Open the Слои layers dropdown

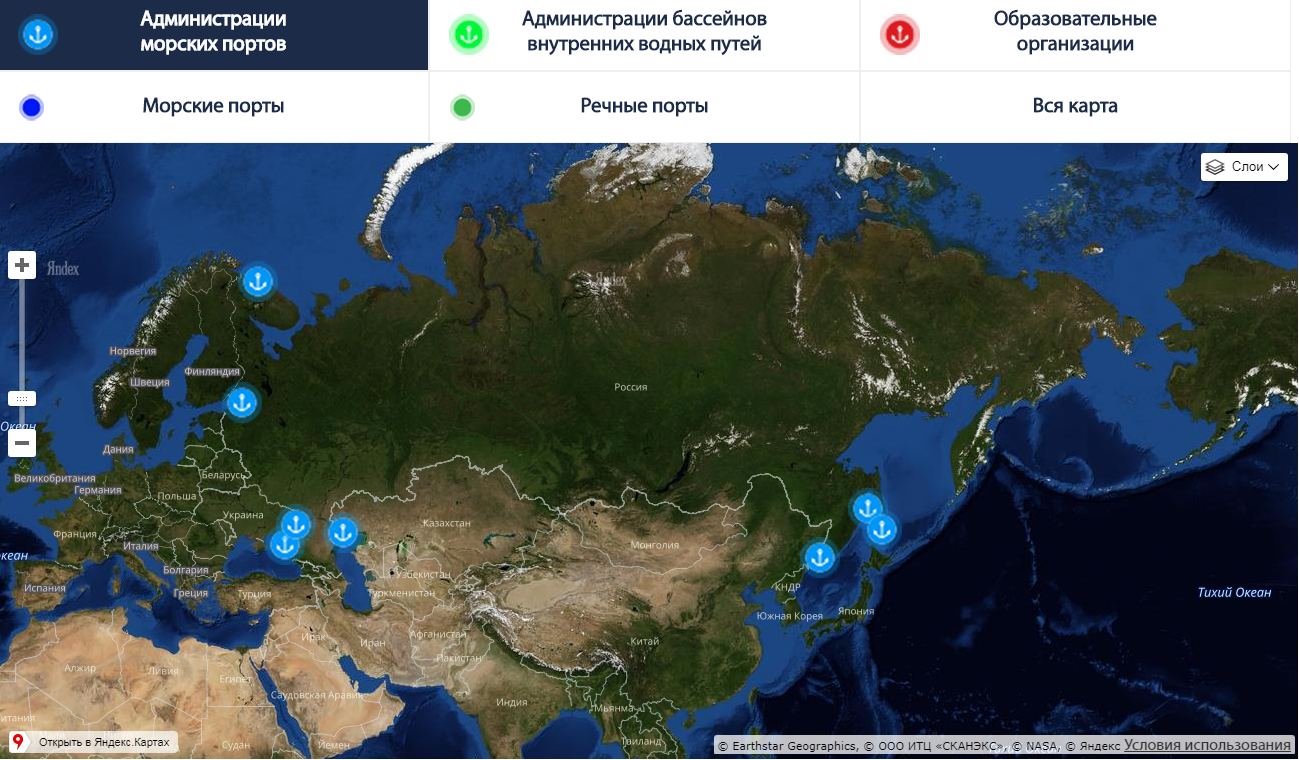pyautogui.click(x=1244, y=167)
